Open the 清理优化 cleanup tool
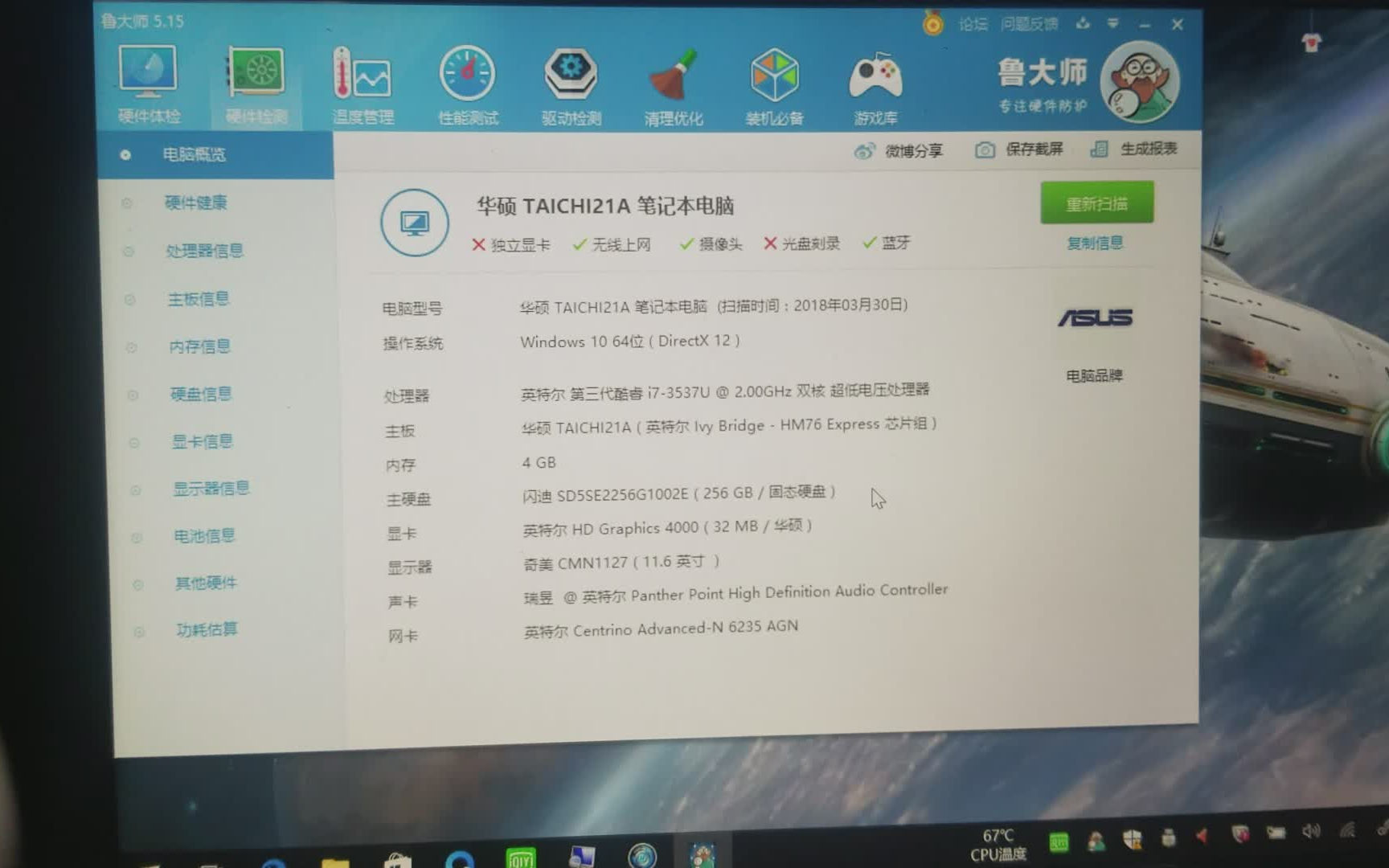The height and width of the screenshot is (868, 1389). tap(674, 87)
